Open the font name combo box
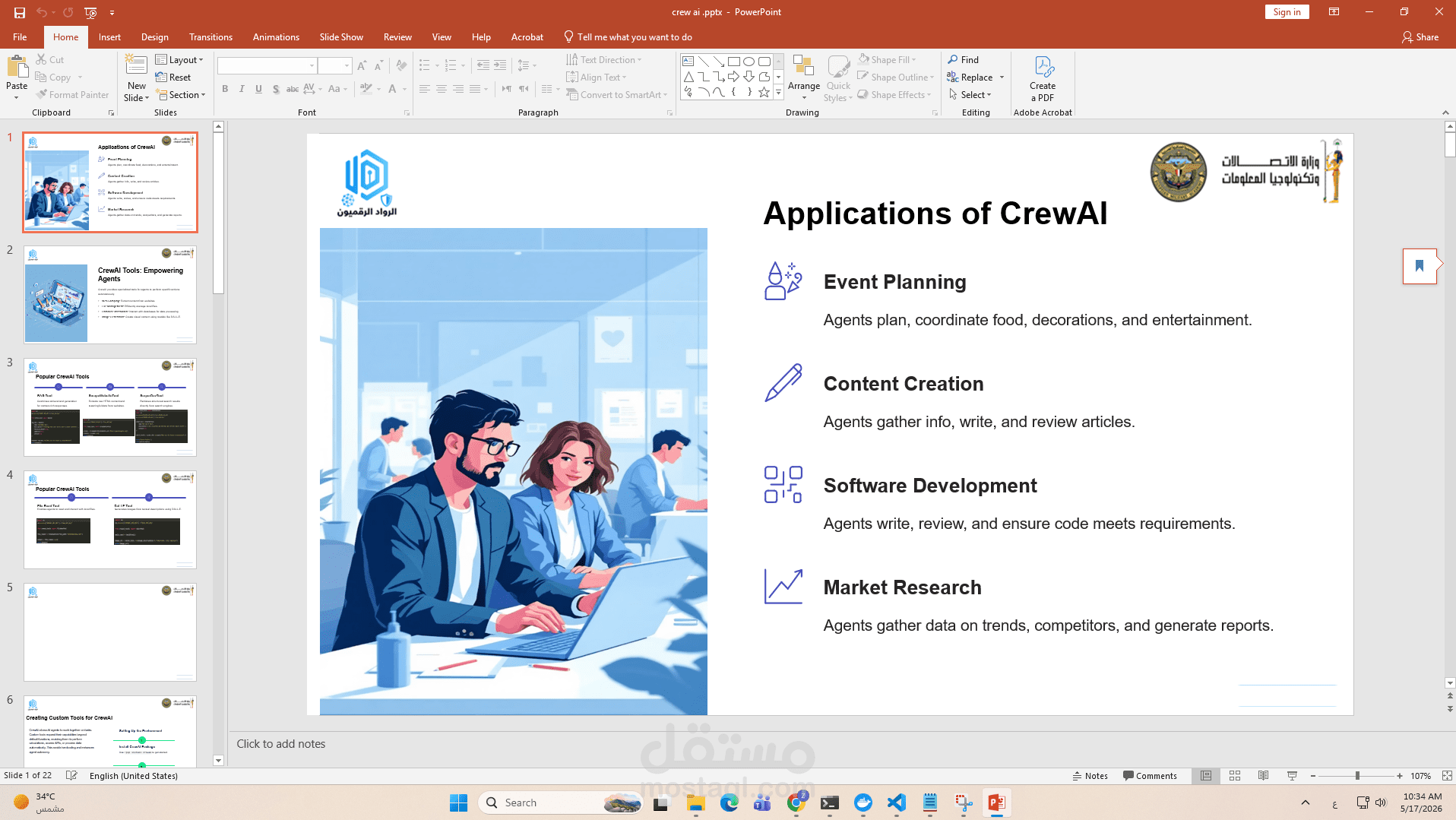The width and height of the screenshot is (1456, 820). point(267,66)
